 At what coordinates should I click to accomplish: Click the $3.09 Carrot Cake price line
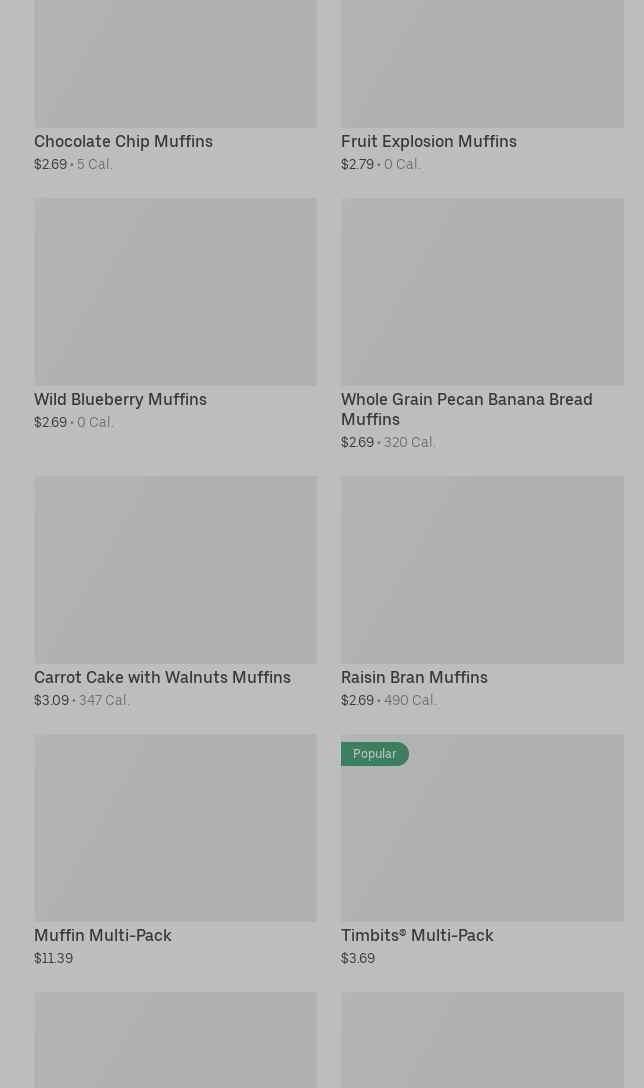click(x=81, y=700)
